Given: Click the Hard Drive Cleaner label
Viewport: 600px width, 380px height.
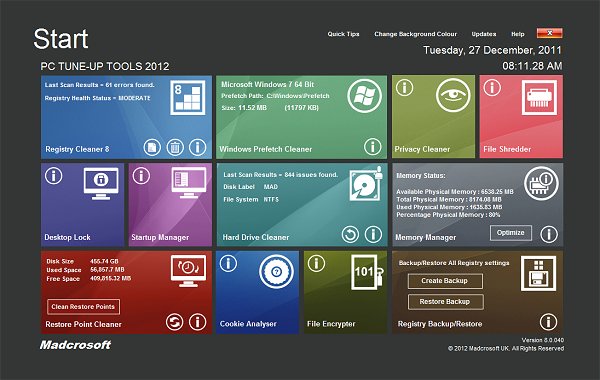Looking at the screenshot, I should click(x=256, y=237).
